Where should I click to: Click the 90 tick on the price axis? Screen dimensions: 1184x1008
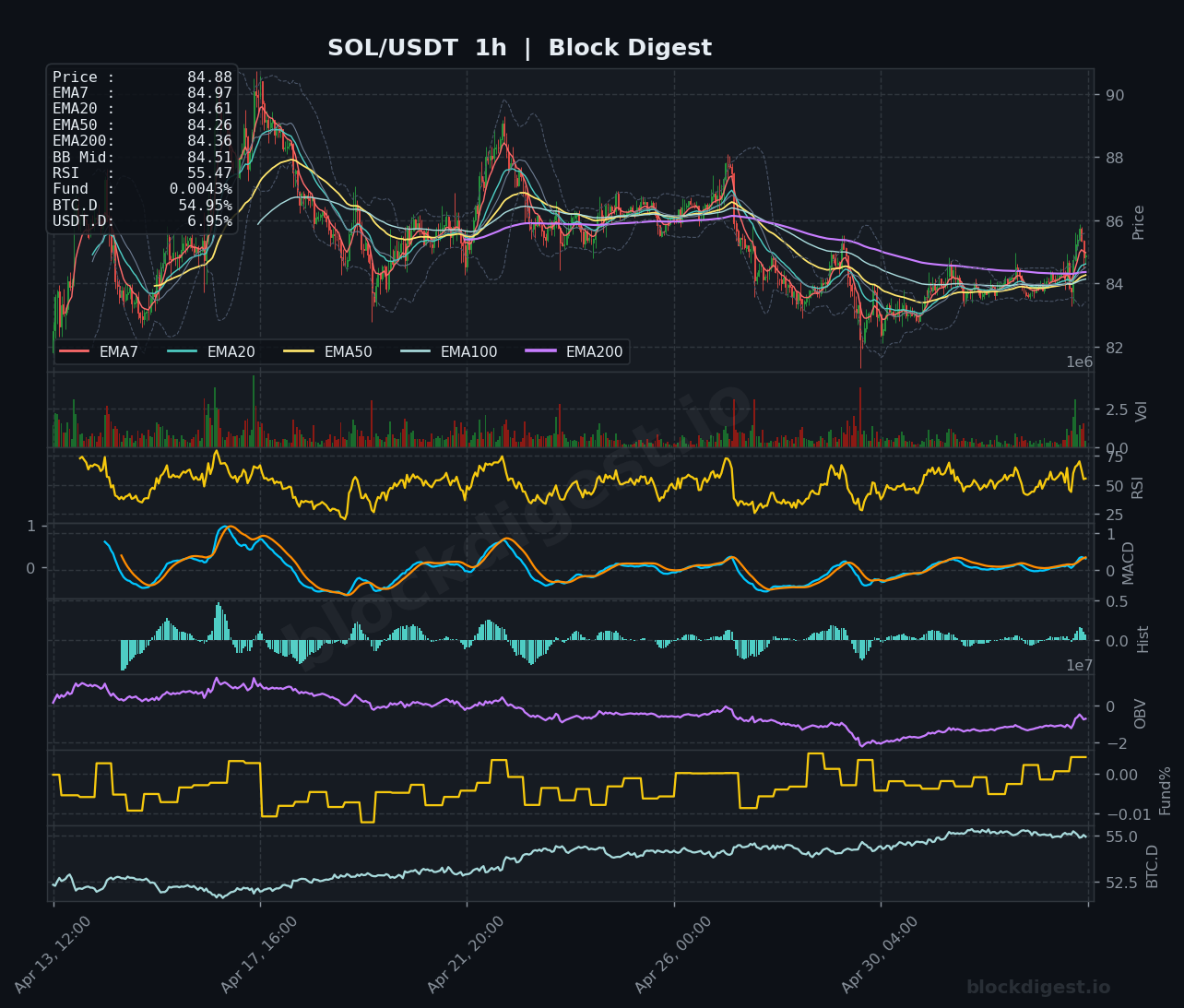click(1115, 95)
